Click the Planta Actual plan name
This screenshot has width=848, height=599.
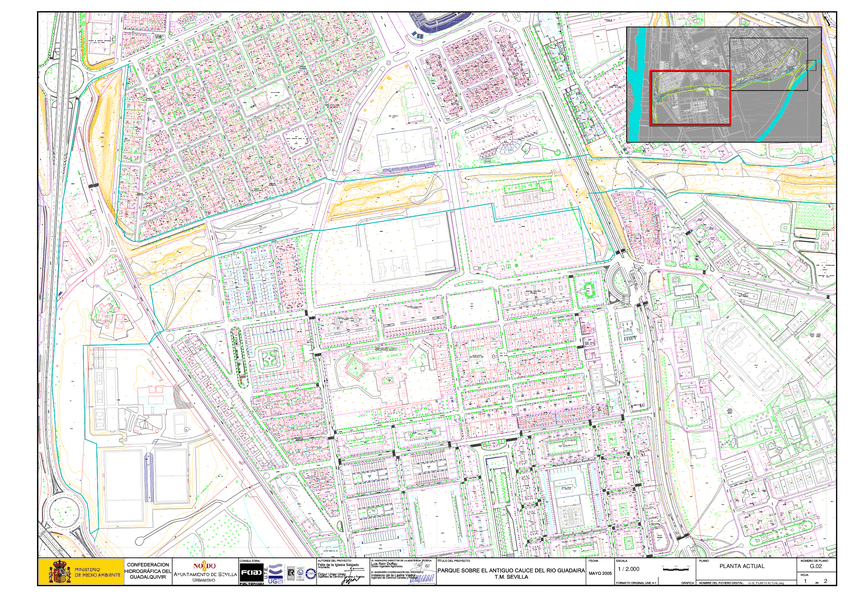click(741, 566)
